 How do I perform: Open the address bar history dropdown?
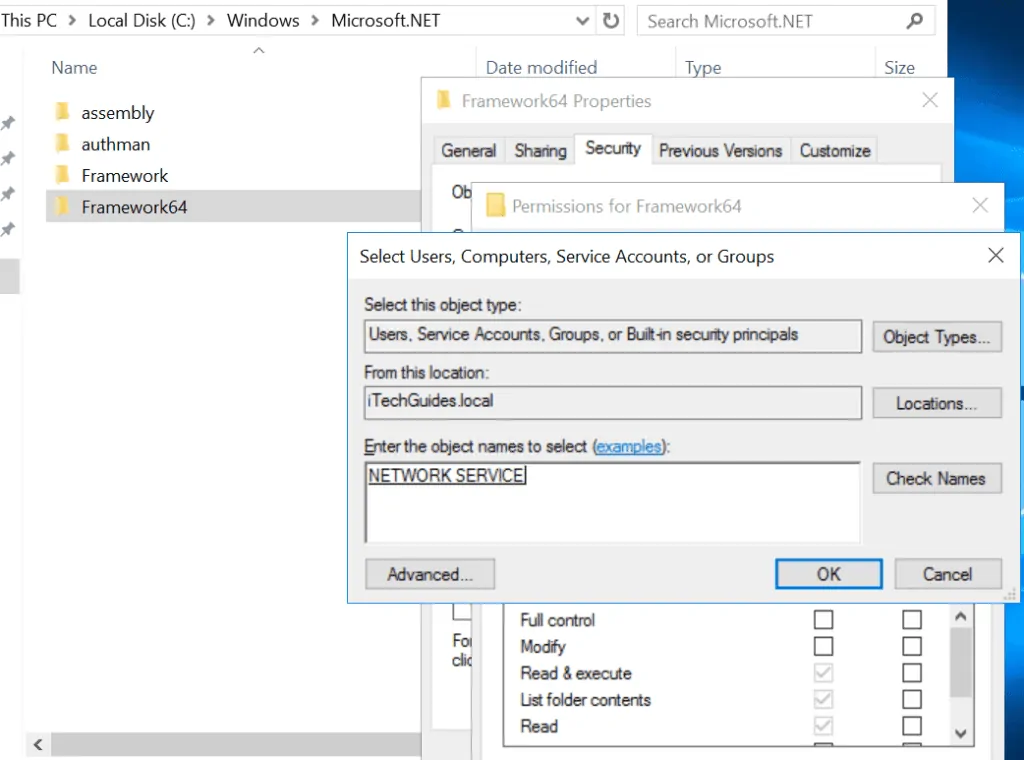[x=581, y=20]
